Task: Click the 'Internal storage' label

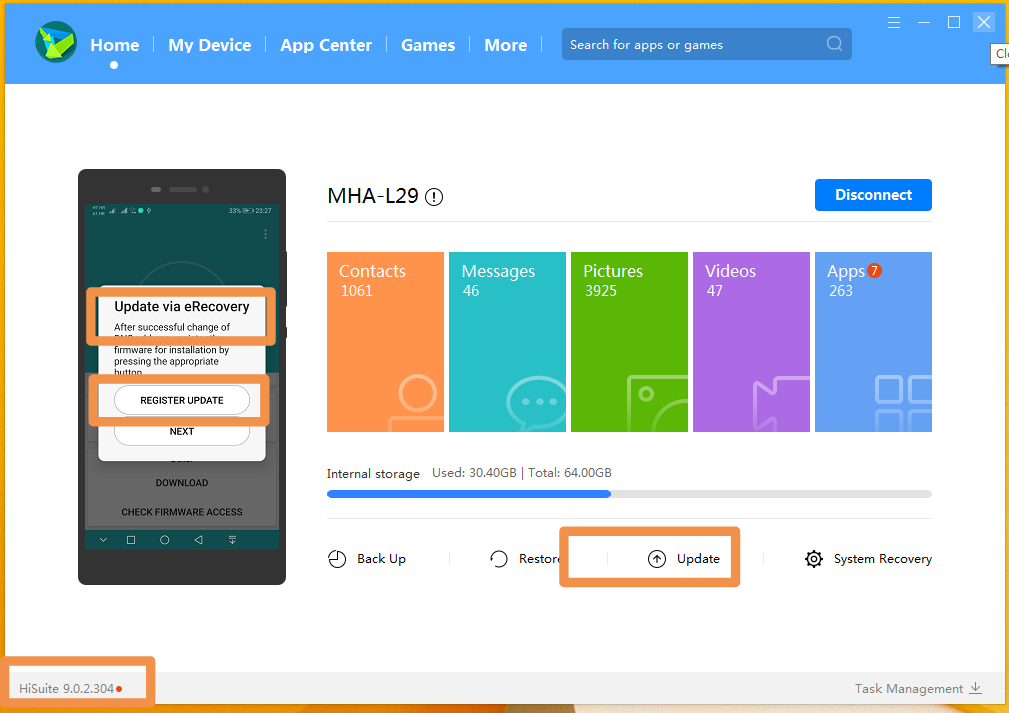Action: [373, 474]
